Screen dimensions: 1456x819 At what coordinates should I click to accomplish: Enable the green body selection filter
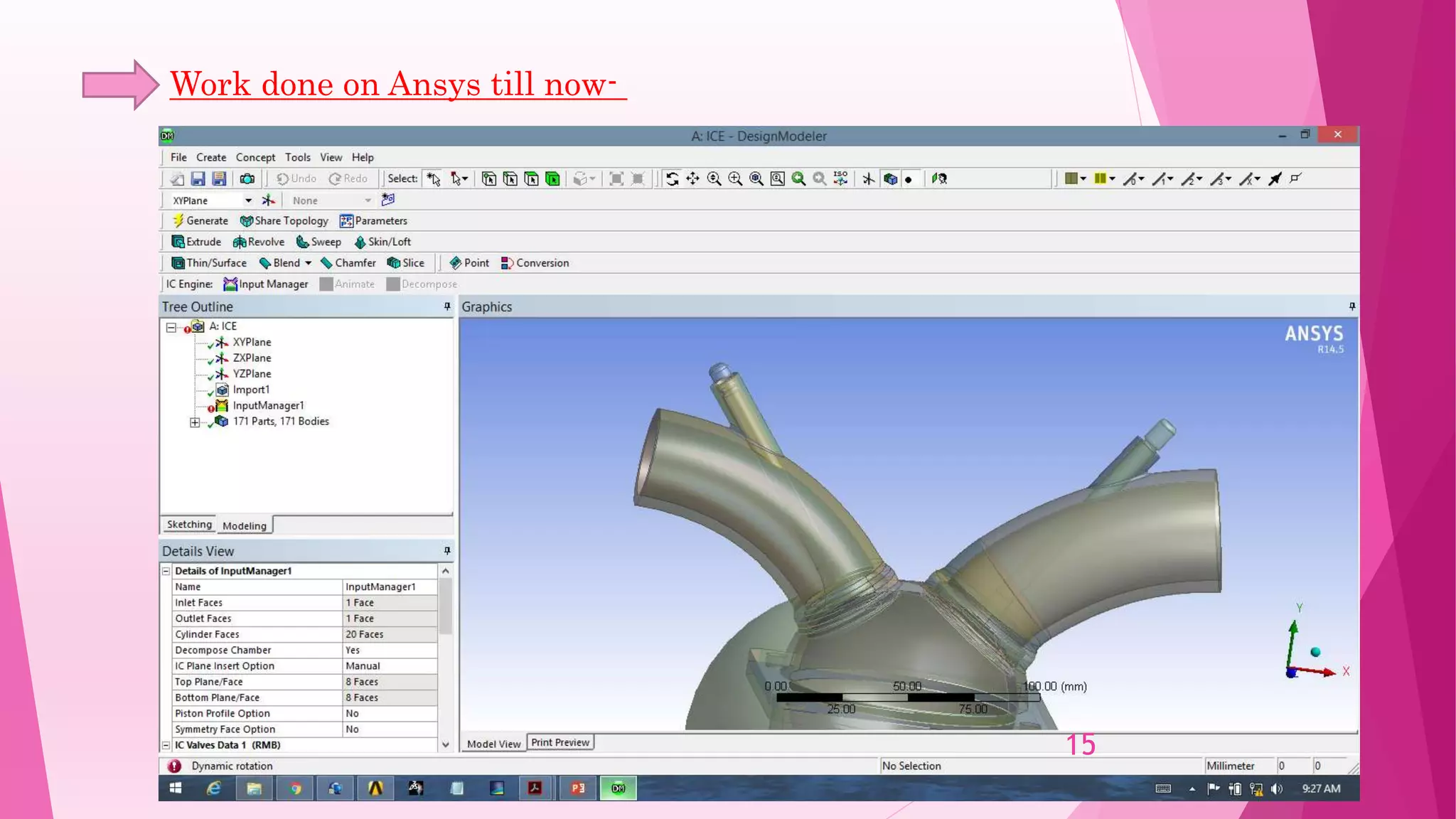point(552,179)
